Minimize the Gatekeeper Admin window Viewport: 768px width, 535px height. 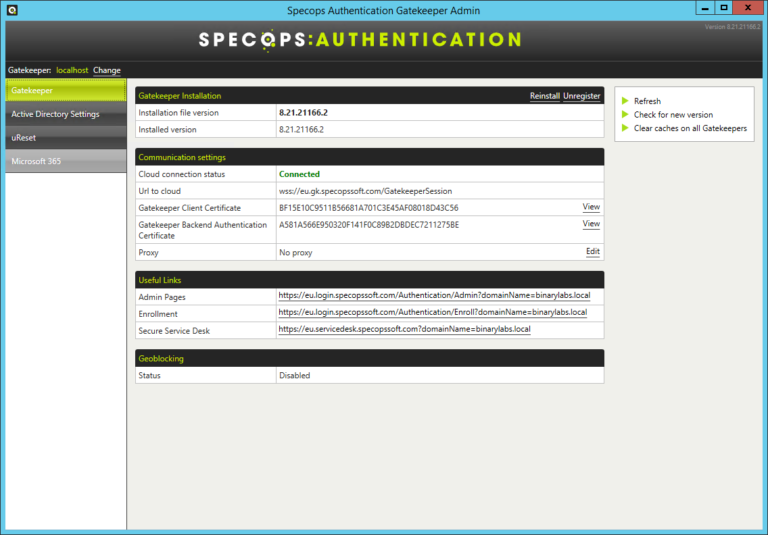705,8
